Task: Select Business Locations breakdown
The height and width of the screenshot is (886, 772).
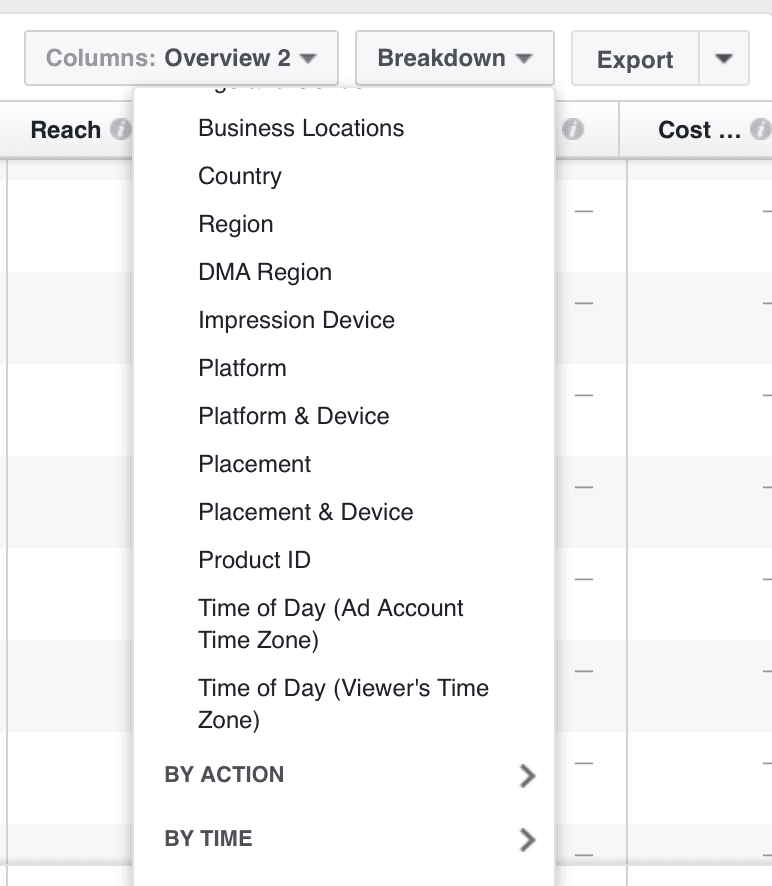Action: [301, 128]
